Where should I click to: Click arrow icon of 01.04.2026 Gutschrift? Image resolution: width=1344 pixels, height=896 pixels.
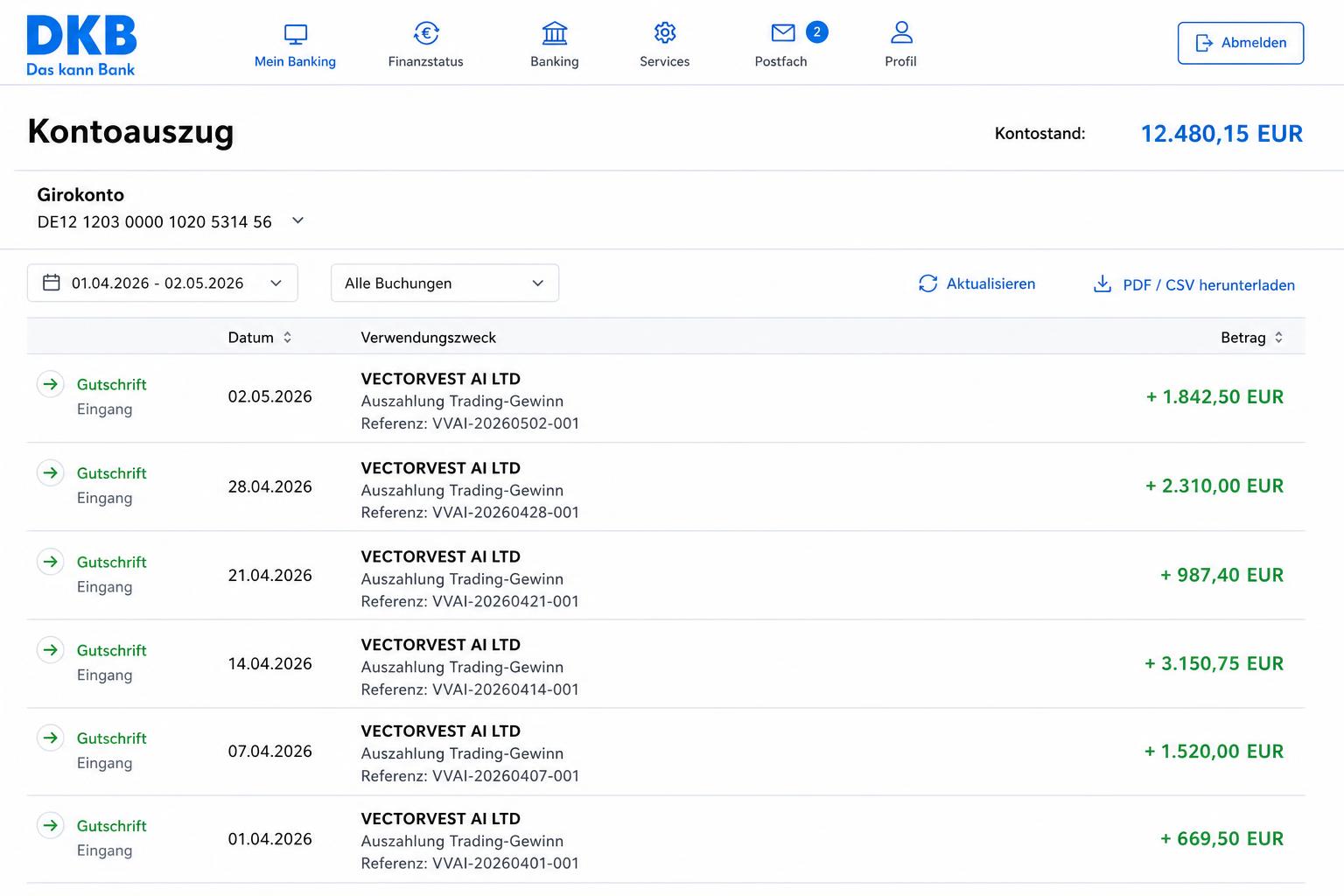coord(51,825)
